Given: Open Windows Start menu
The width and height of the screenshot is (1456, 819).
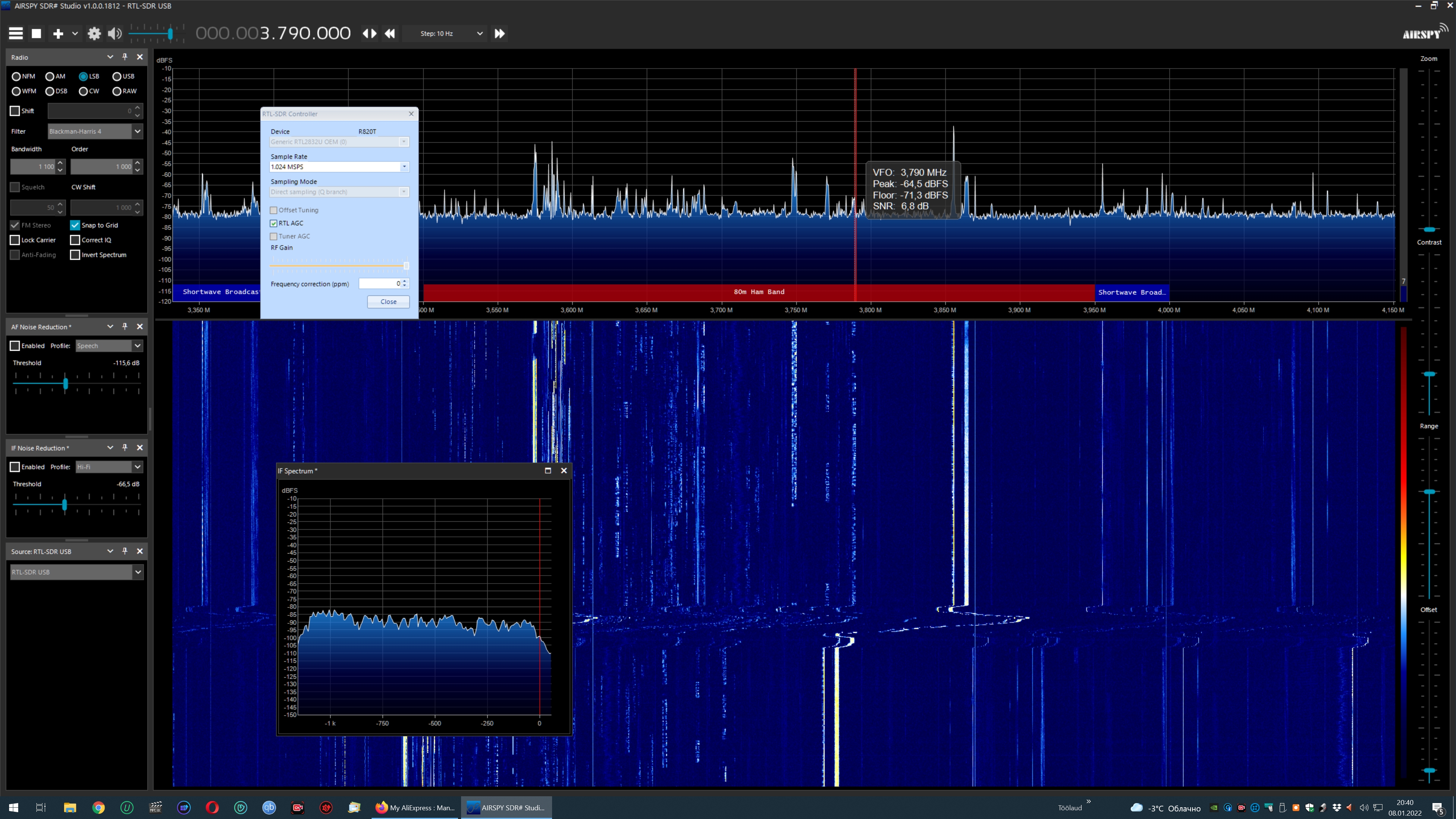Looking at the screenshot, I should pyautogui.click(x=14, y=807).
